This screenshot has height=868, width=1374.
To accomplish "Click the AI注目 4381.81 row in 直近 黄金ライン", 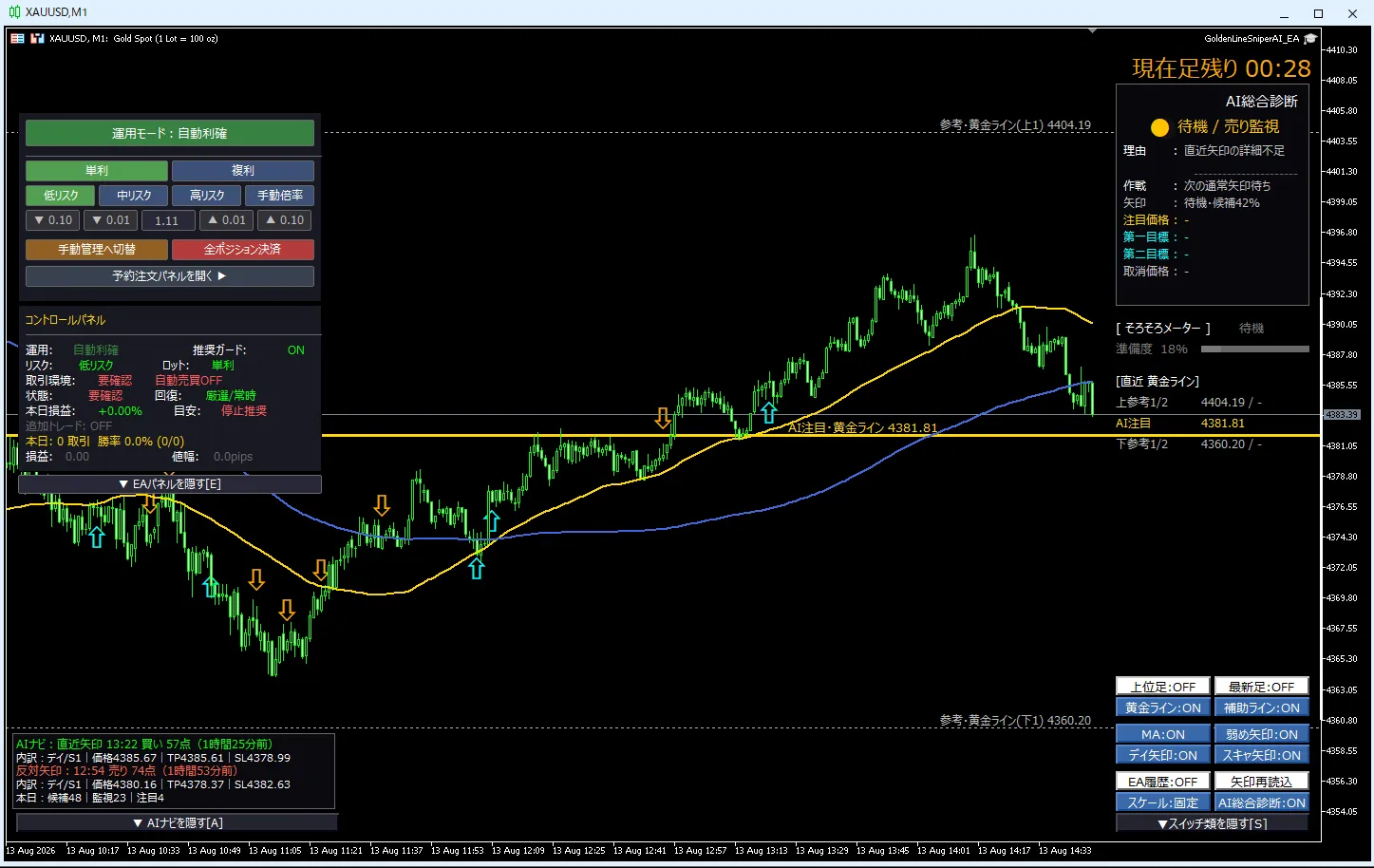I will [x=1182, y=424].
